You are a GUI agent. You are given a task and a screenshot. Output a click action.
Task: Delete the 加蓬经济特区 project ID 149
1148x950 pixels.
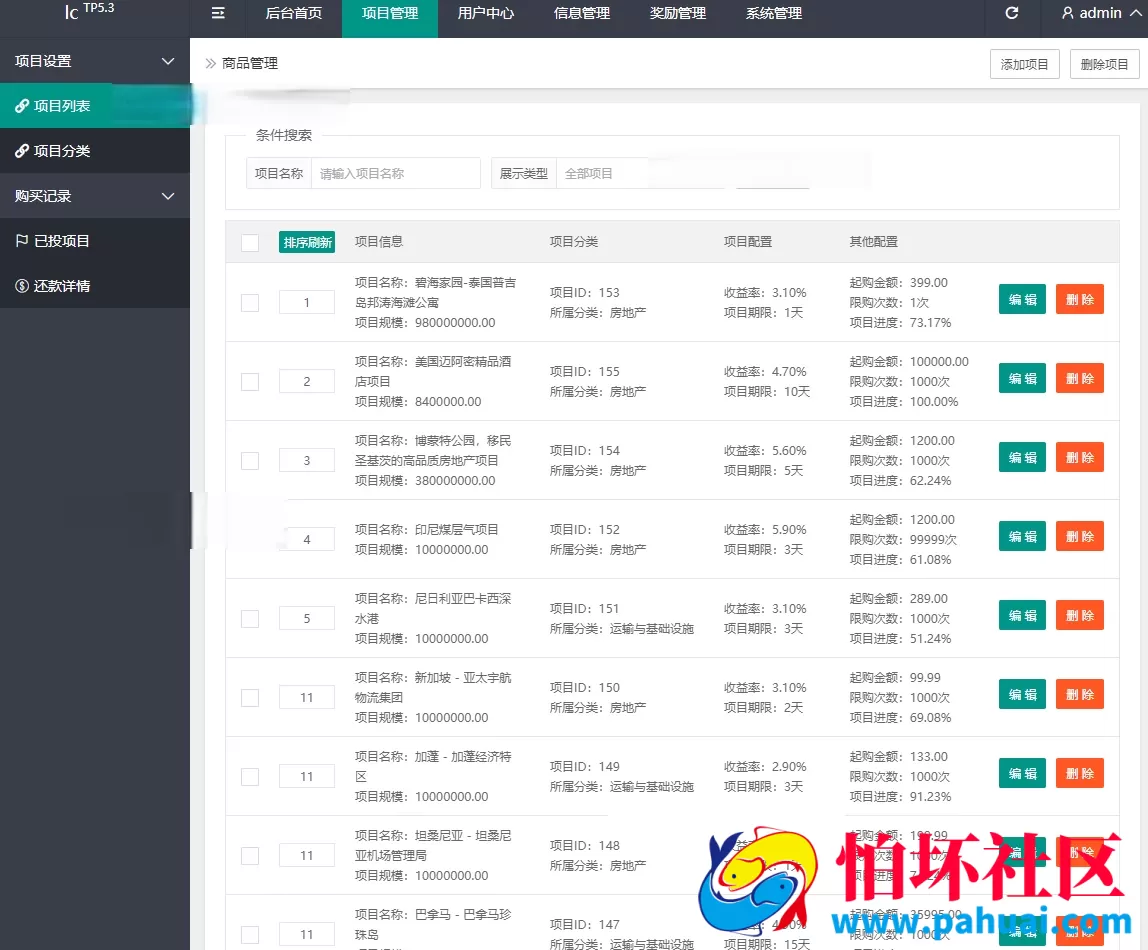(x=1079, y=774)
